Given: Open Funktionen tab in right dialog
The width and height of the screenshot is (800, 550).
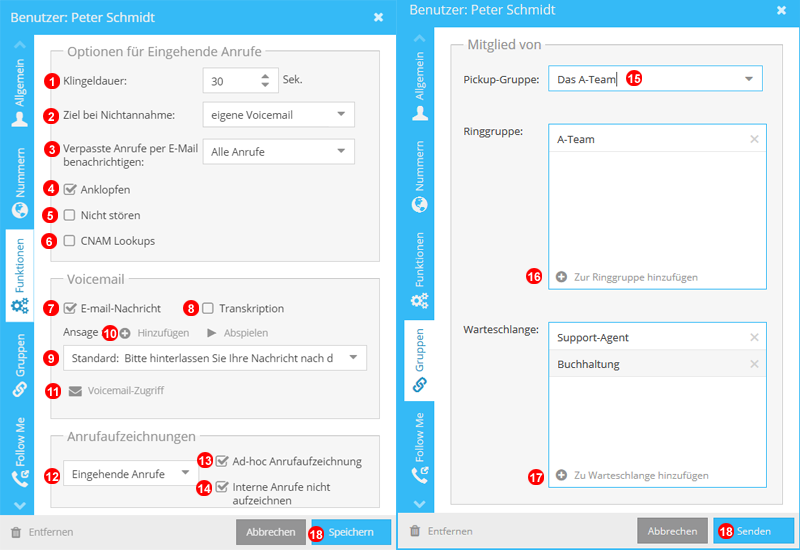Looking at the screenshot, I should pos(419,270).
